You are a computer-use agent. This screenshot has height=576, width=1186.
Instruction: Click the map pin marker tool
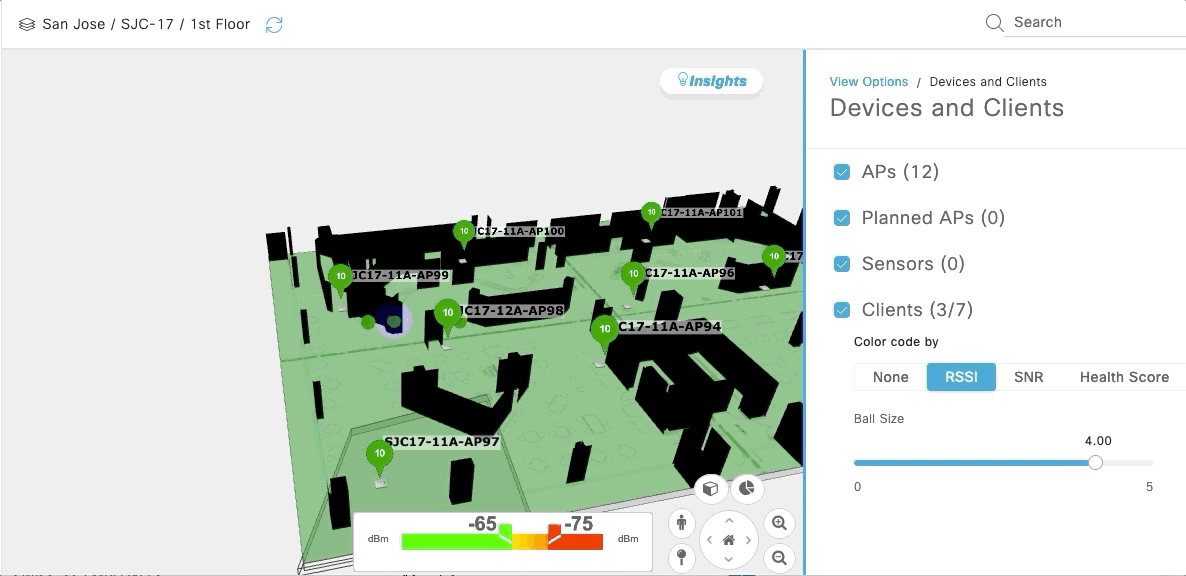click(682, 557)
